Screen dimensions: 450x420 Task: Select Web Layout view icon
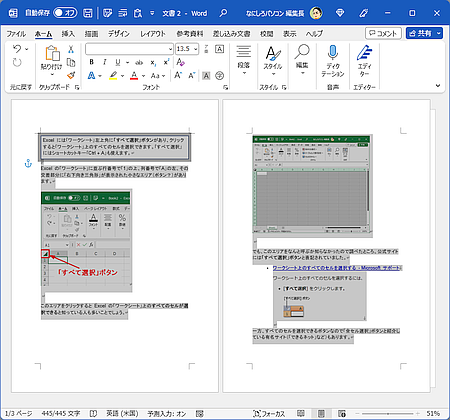click(342, 414)
